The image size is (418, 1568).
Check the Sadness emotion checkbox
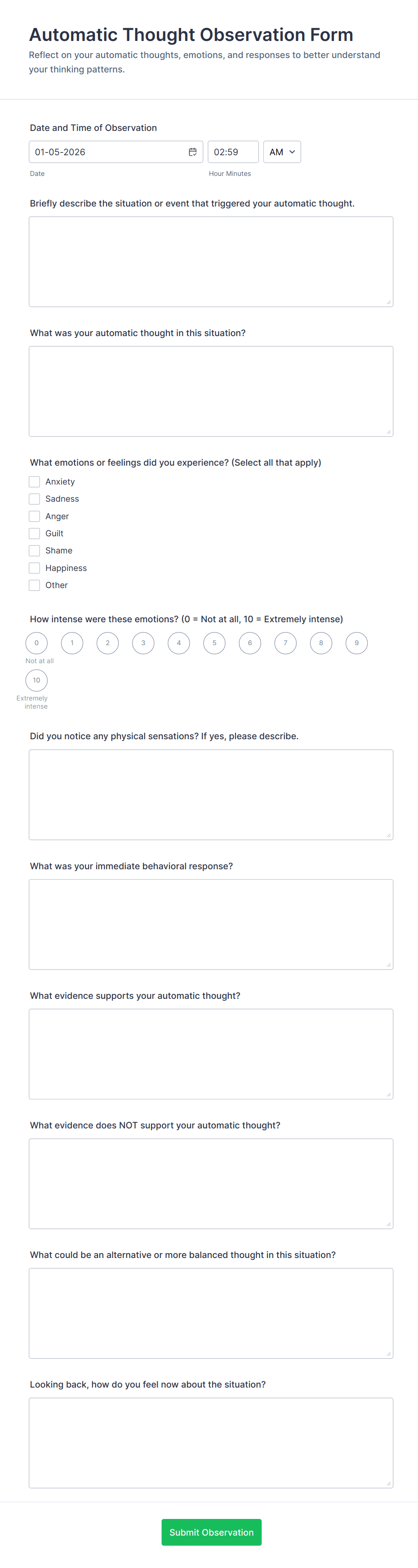point(34,499)
